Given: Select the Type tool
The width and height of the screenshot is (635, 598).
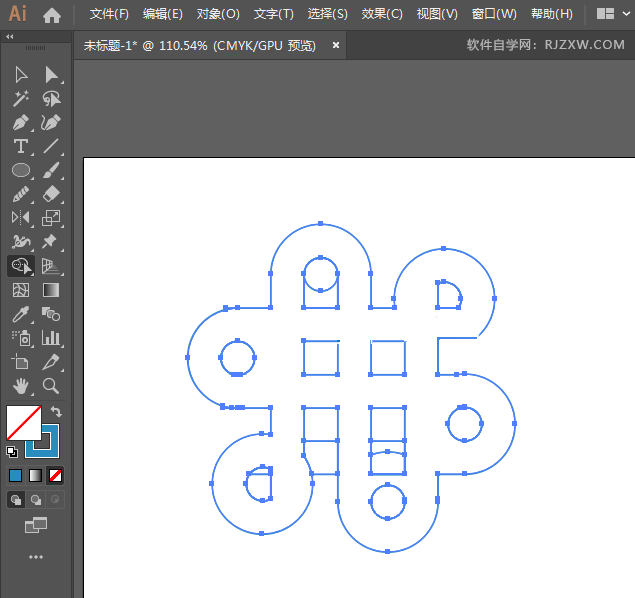Looking at the screenshot, I should pos(20,147).
